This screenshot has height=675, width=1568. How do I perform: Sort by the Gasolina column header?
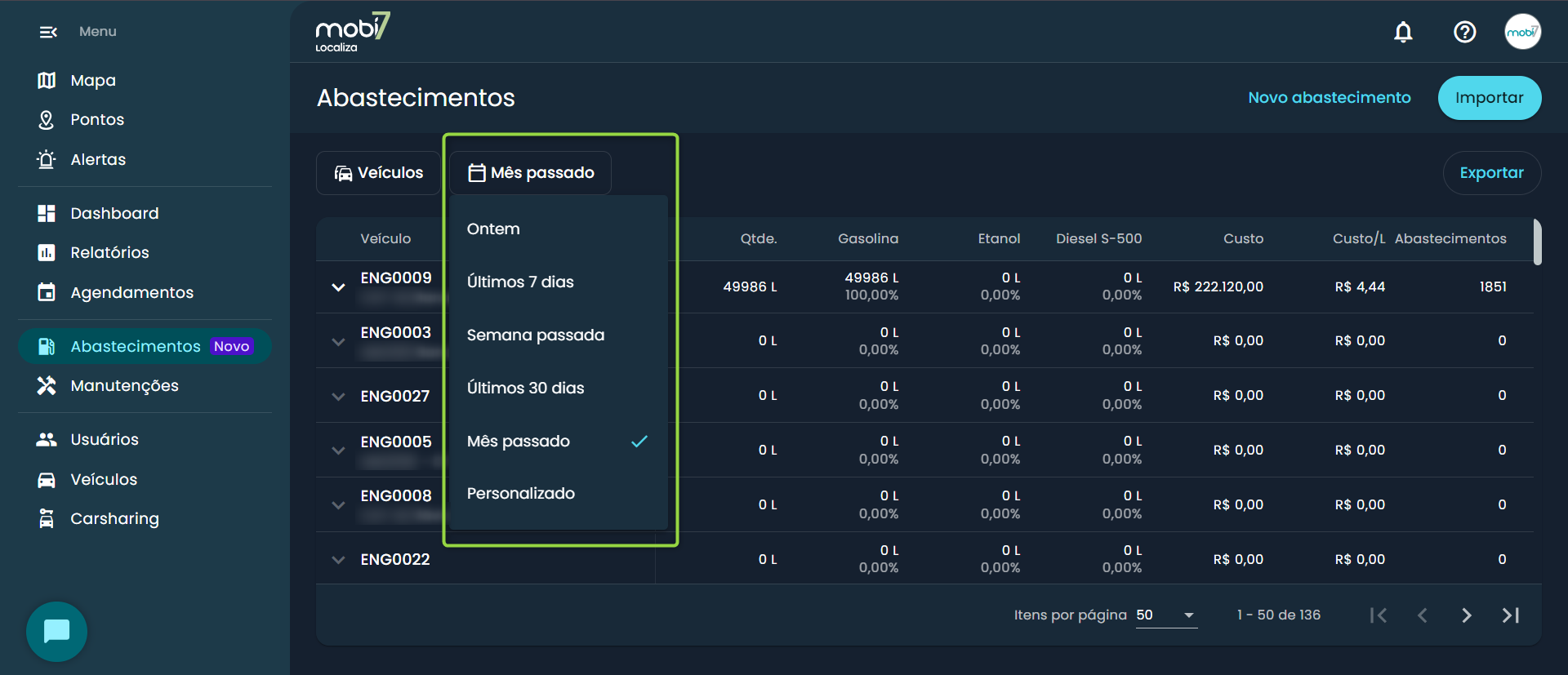point(868,238)
